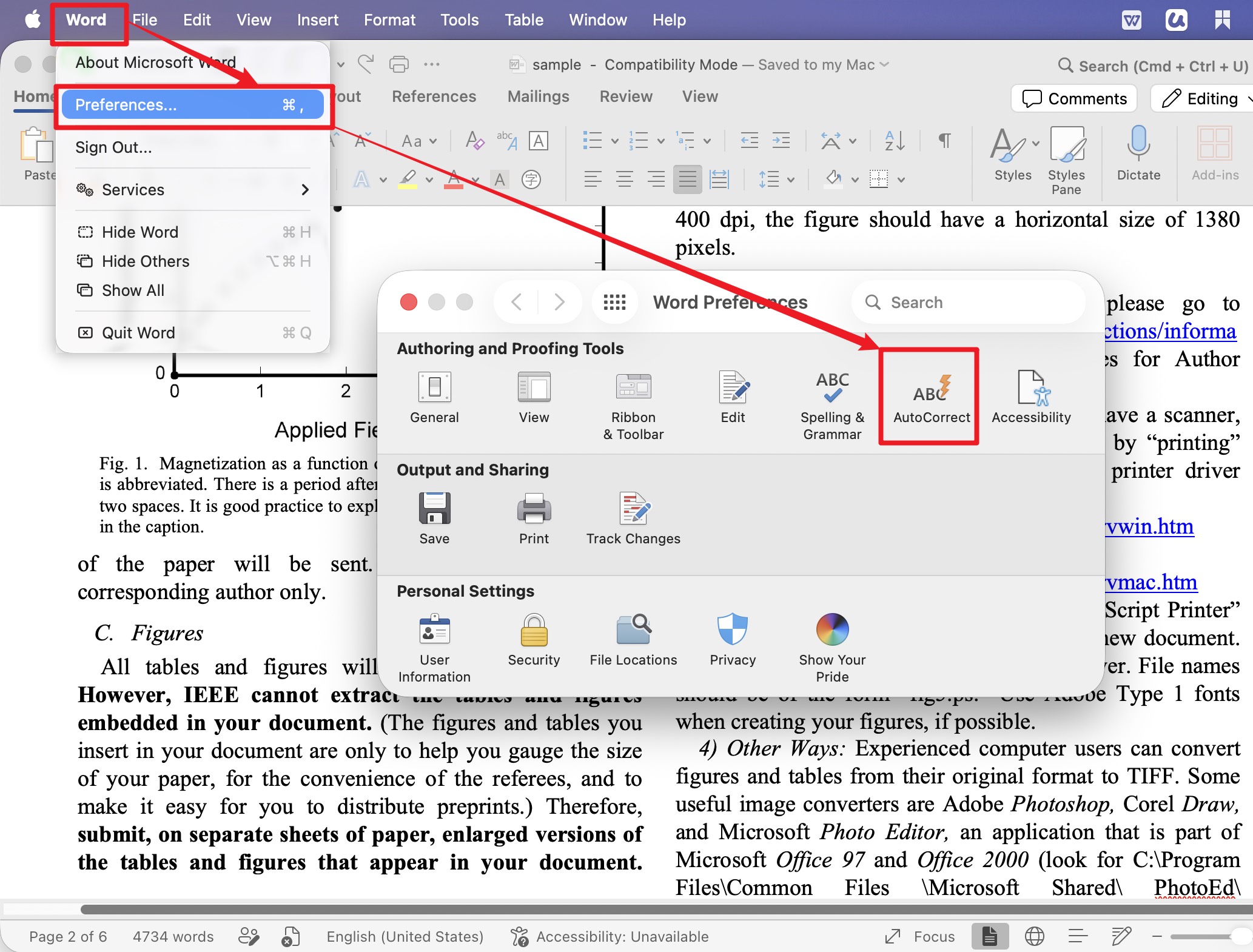Open Accessibility preferences
The image size is (1253, 952).
pos(1031,398)
